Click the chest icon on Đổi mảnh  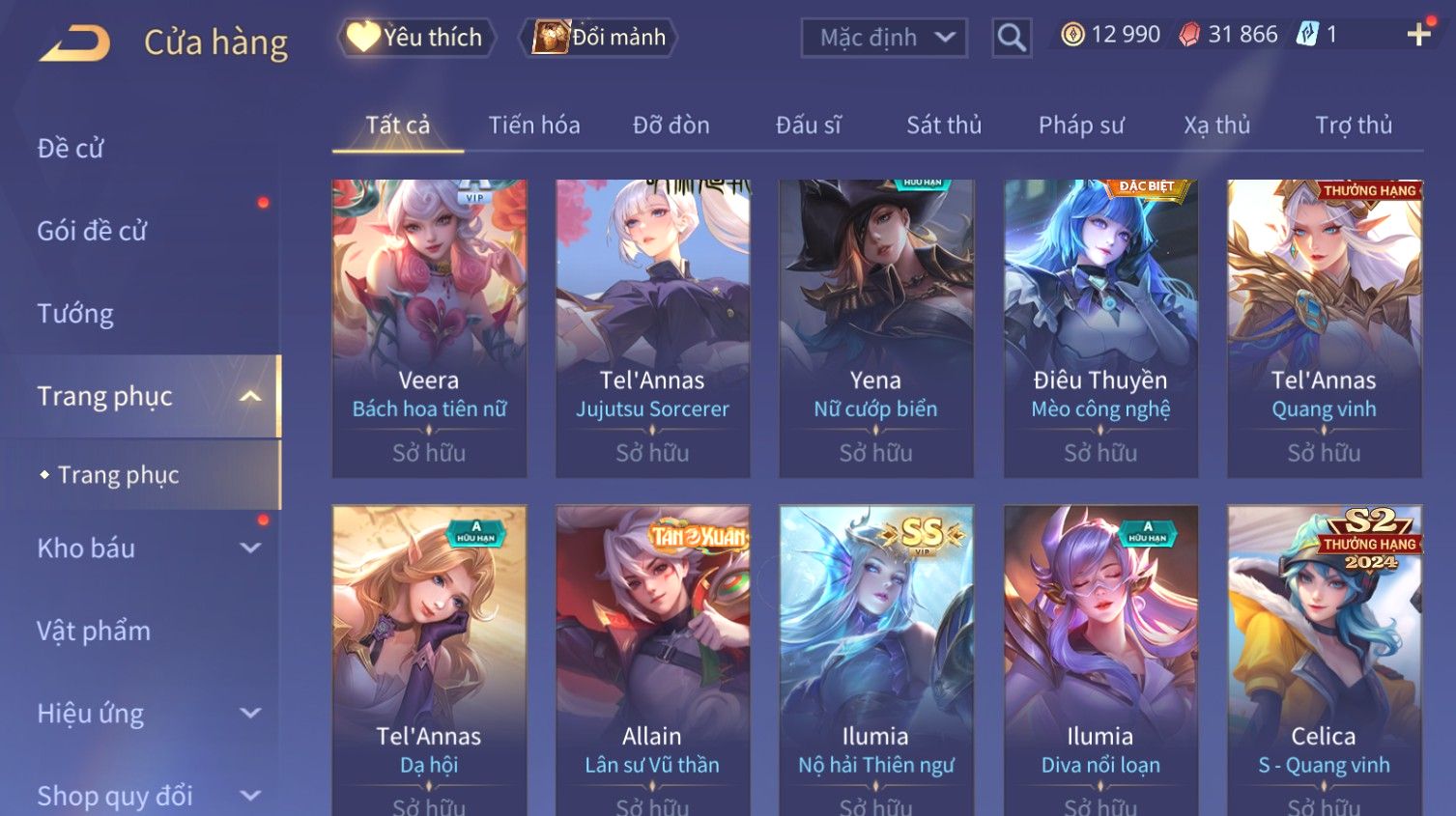click(550, 38)
